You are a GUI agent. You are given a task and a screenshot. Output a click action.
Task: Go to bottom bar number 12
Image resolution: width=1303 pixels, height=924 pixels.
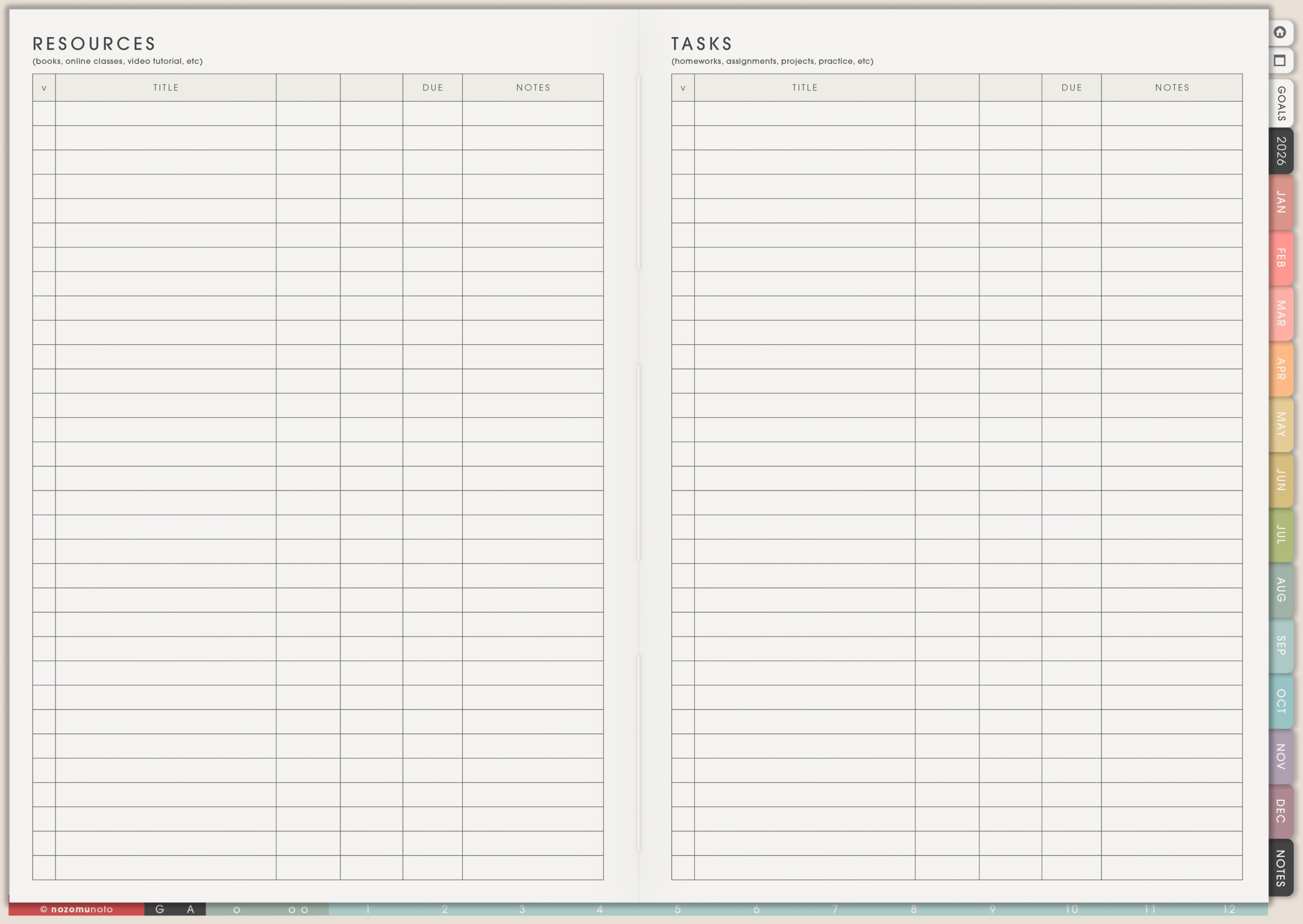click(1229, 909)
